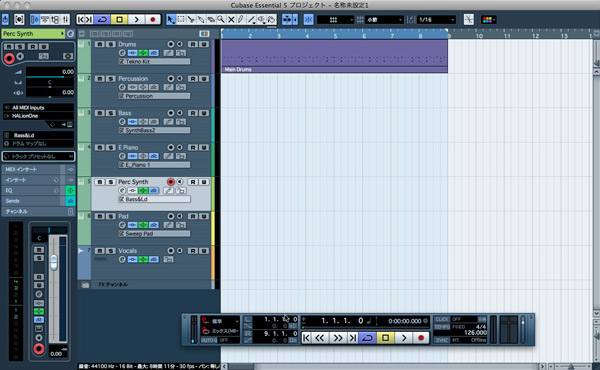The height and width of the screenshot is (370, 600).
Task: Select the Object Selection arrow tool
Action: (x=171, y=20)
